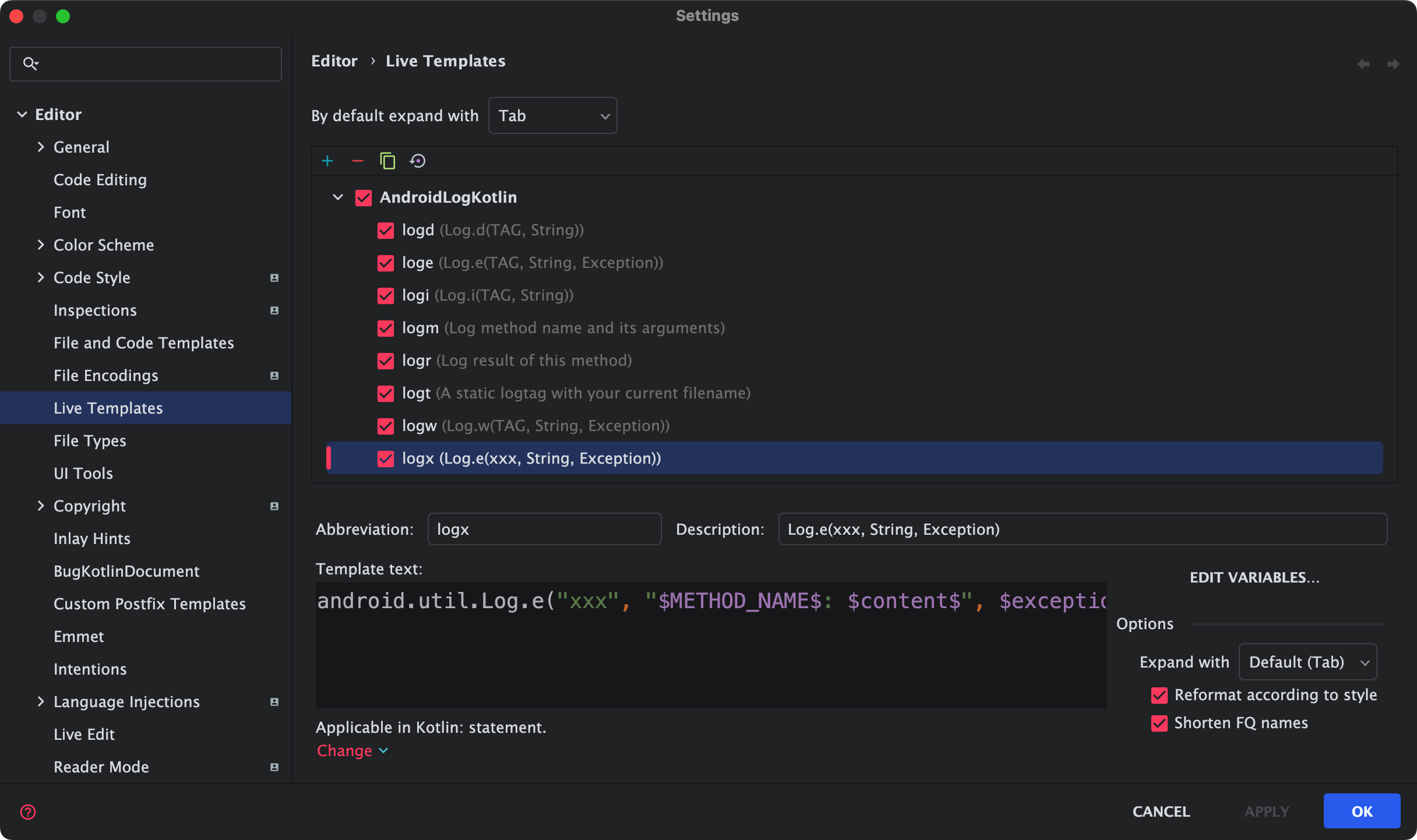Click the remove template minus icon
This screenshot has width=1417, height=840.
358,161
